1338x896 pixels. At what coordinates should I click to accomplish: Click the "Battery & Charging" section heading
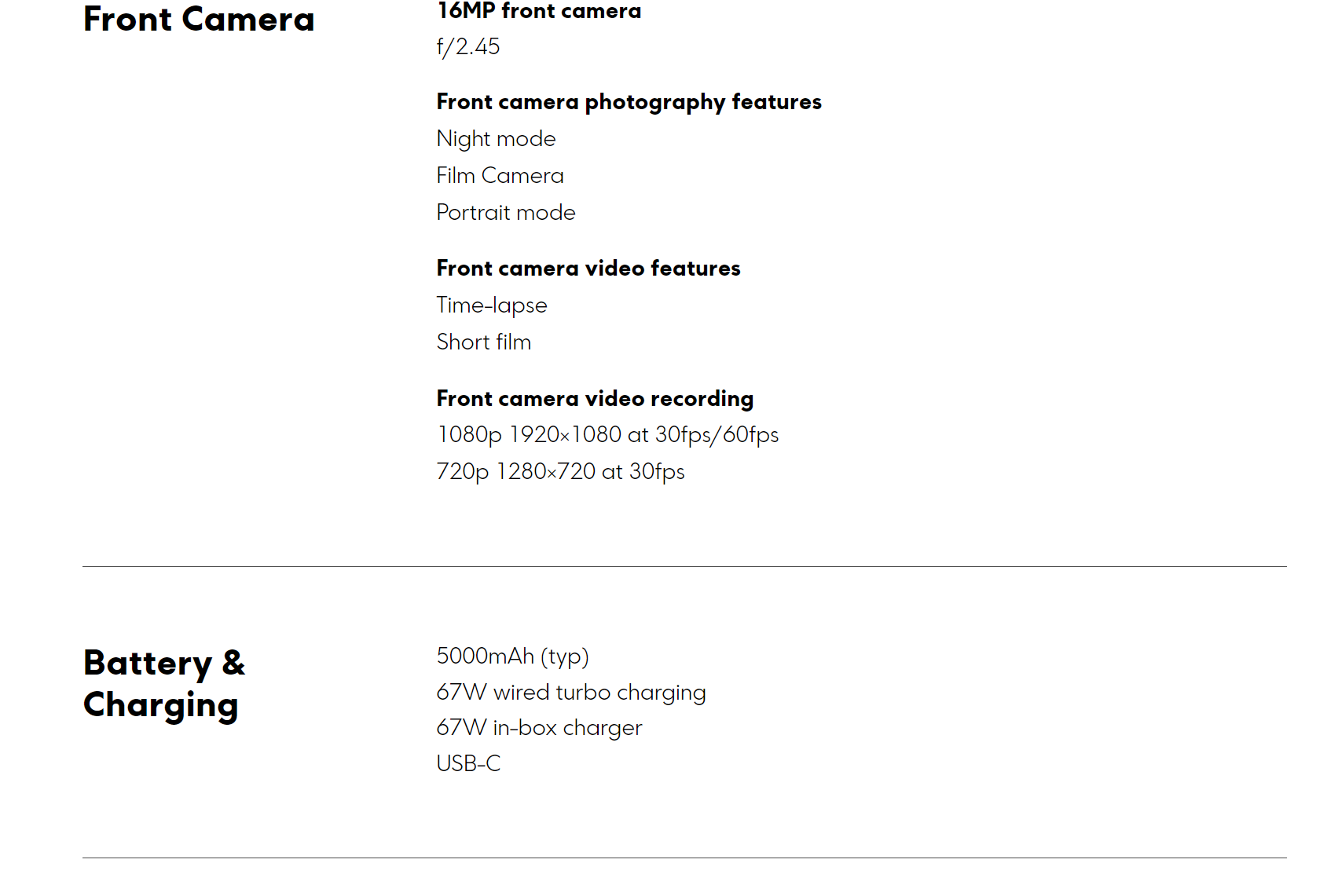pos(164,684)
